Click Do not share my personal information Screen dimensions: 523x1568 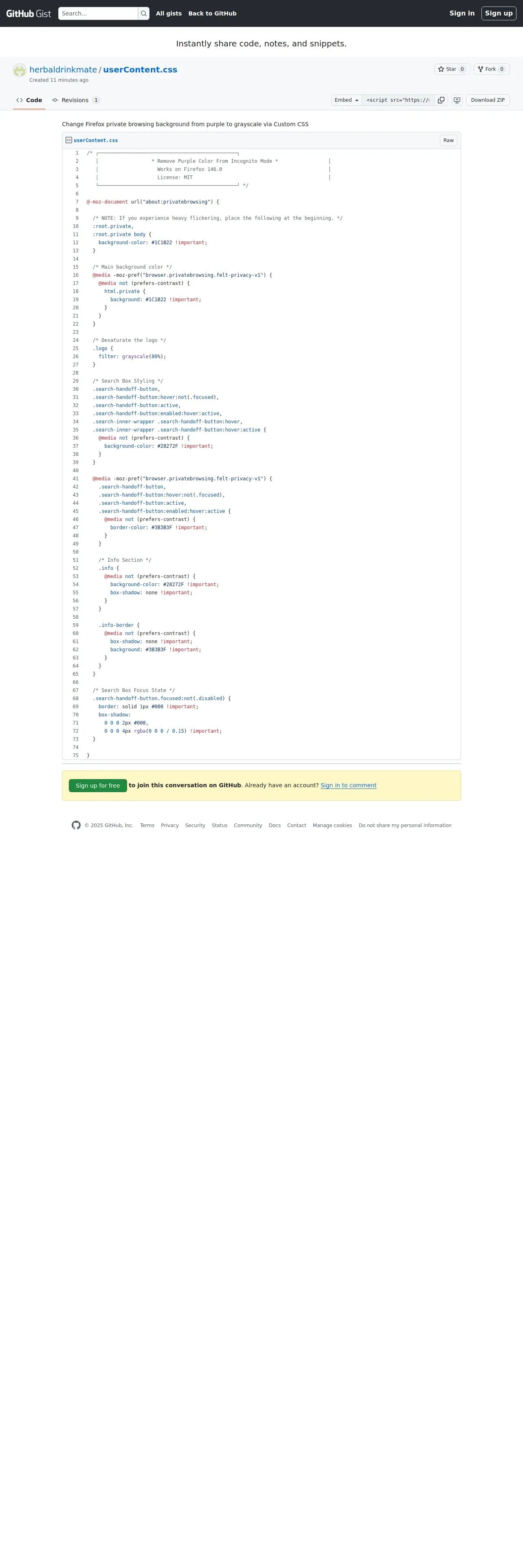(405, 826)
